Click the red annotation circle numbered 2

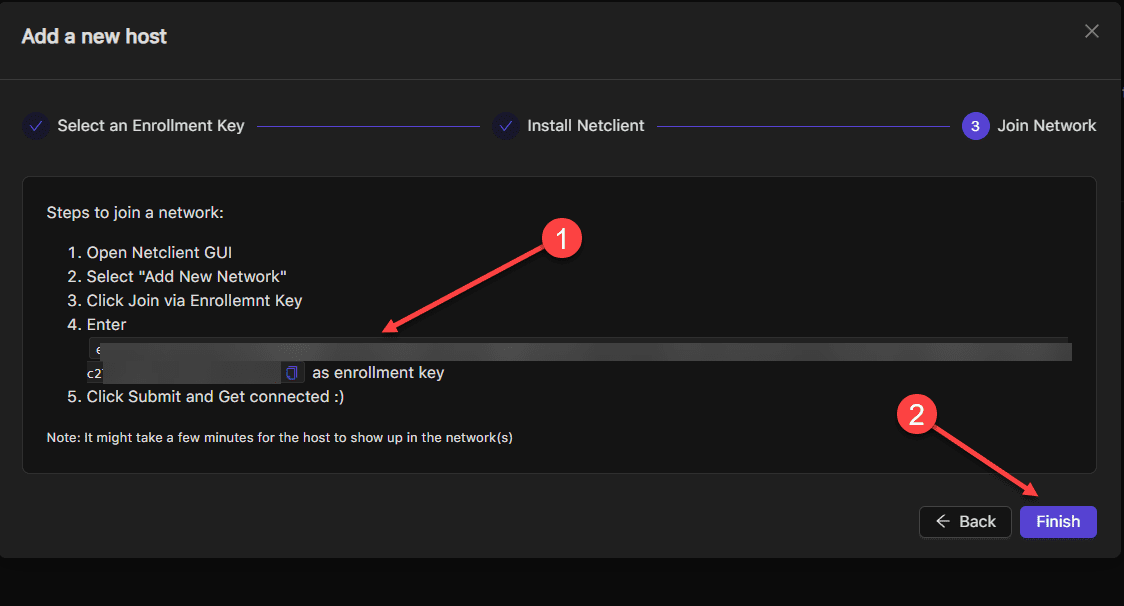(917, 414)
